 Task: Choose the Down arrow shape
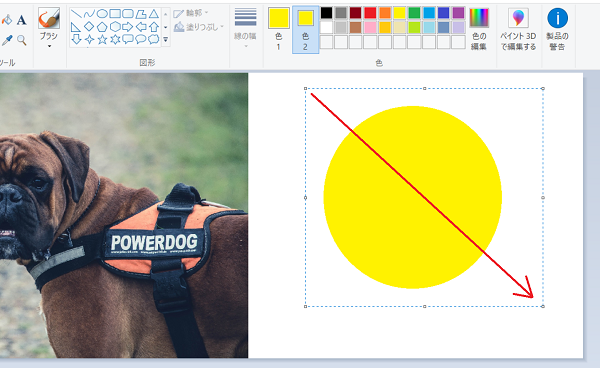pyautogui.click(x=76, y=39)
